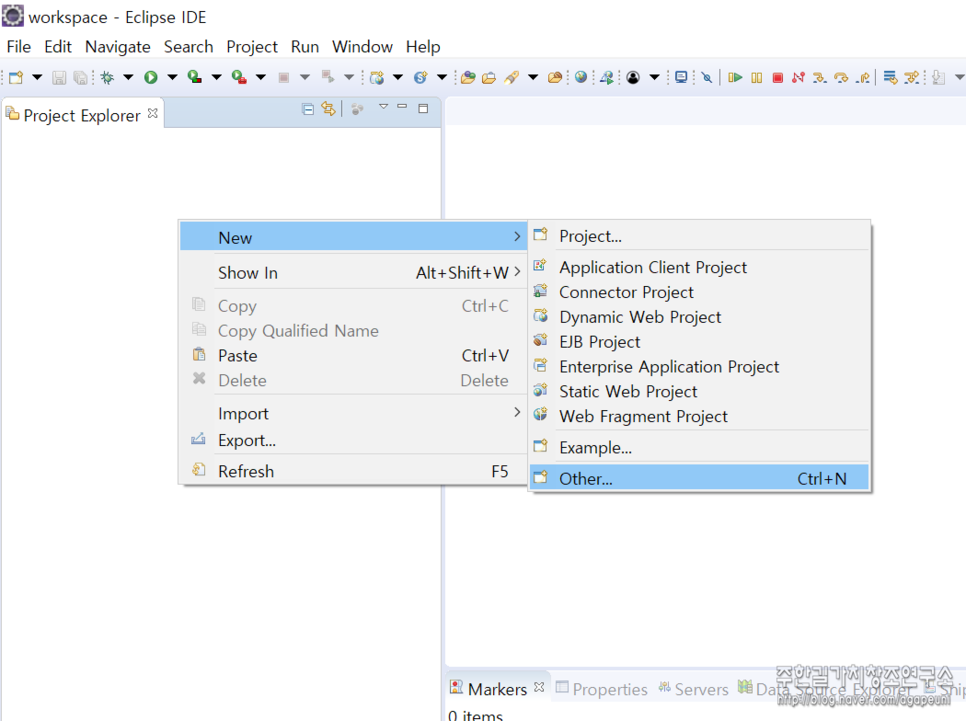The image size is (966, 721).
Task: Choose Dynamic Web Project from submenu
Action: [699, 317]
